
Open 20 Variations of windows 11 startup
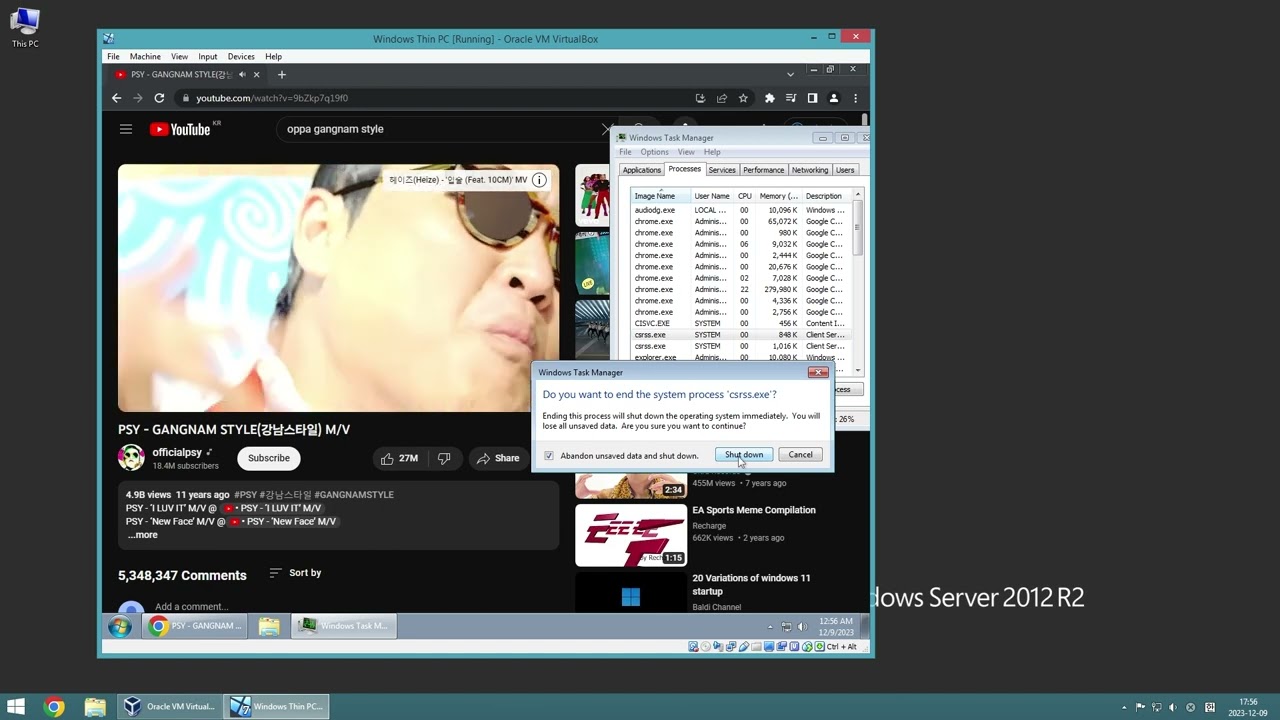pyautogui.click(x=751, y=584)
